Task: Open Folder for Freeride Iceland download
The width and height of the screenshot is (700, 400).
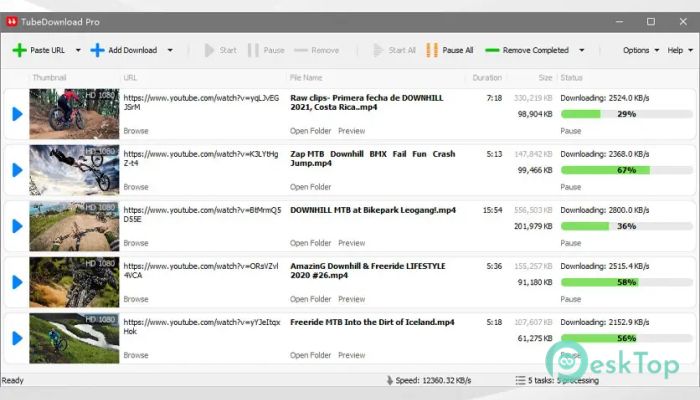Action: pos(310,355)
